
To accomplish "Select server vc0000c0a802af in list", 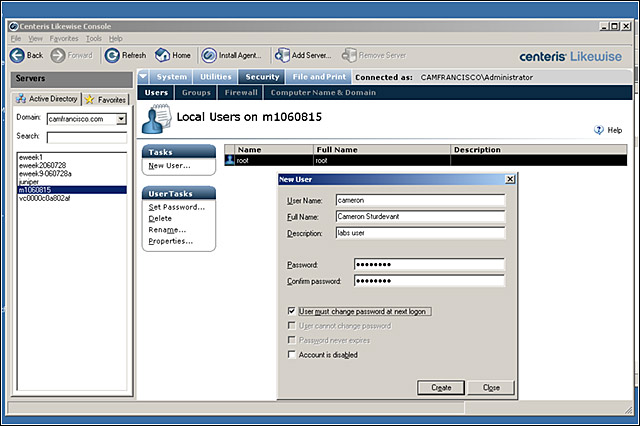I will (72, 198).
